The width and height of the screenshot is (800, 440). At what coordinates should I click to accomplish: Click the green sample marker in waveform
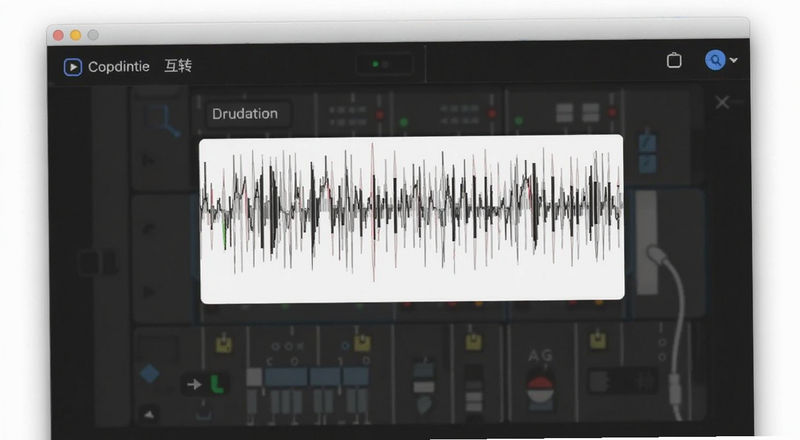[x=224, y=235]
